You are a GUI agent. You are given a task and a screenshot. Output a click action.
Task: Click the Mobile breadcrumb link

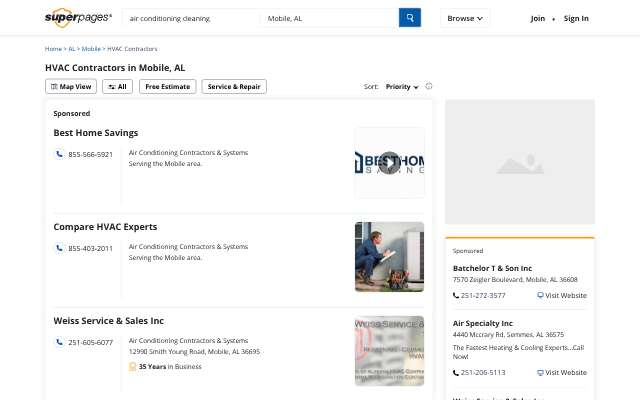(91, 49)
